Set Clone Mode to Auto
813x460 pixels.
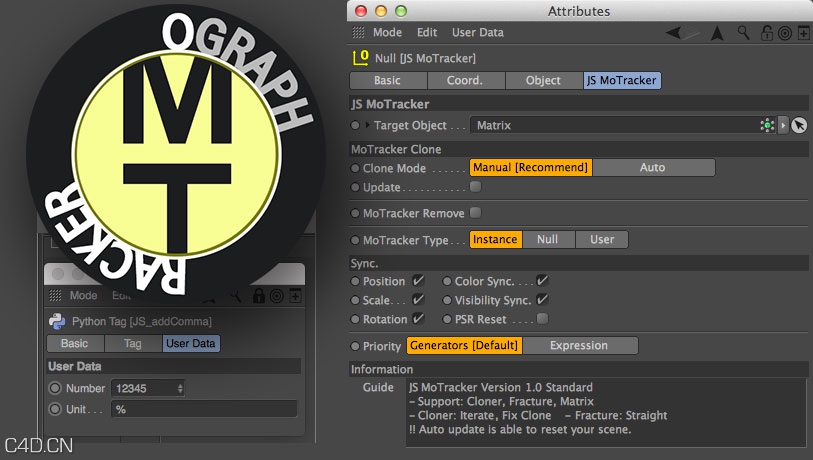tap(652, 168)
